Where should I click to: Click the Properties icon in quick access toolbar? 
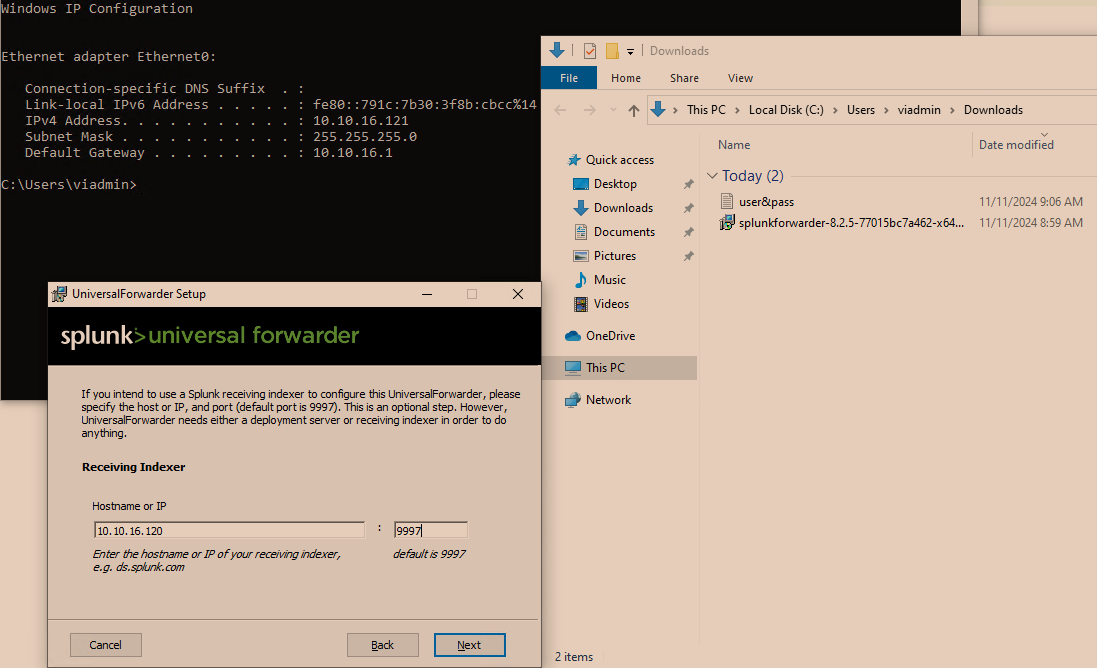(590, 51)
